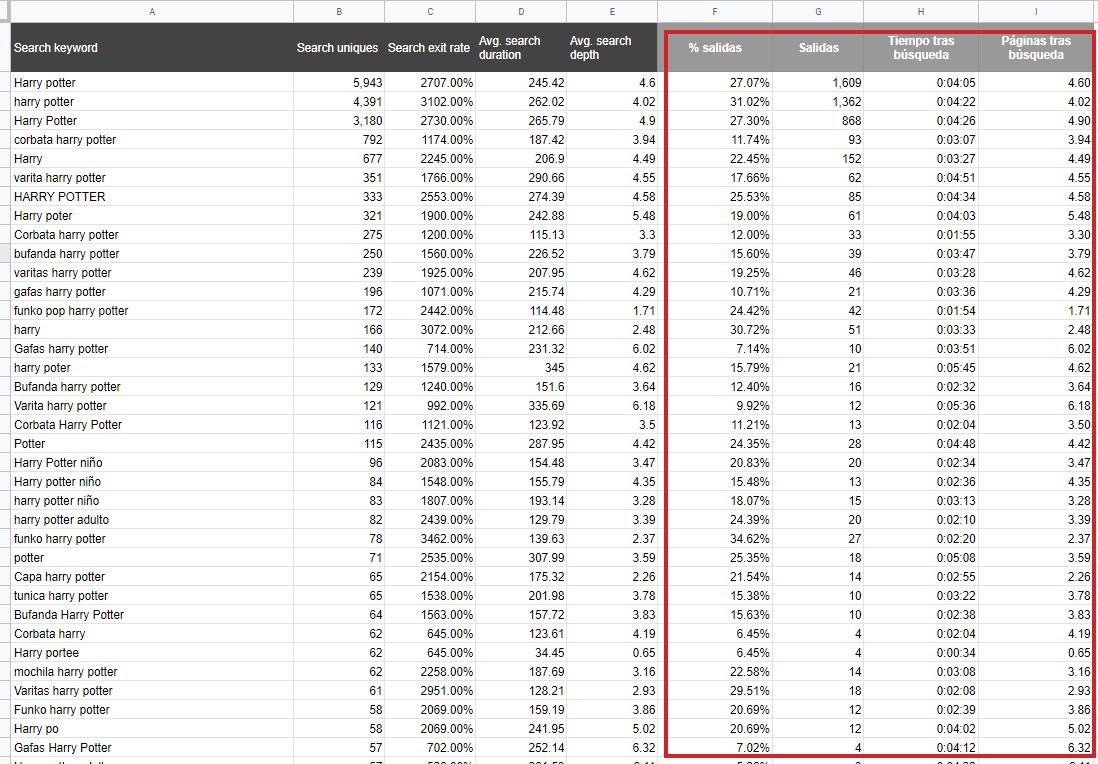Click Salidas value 1,609
Viewport: 1098px width, 764px height.
click(818, 83)
